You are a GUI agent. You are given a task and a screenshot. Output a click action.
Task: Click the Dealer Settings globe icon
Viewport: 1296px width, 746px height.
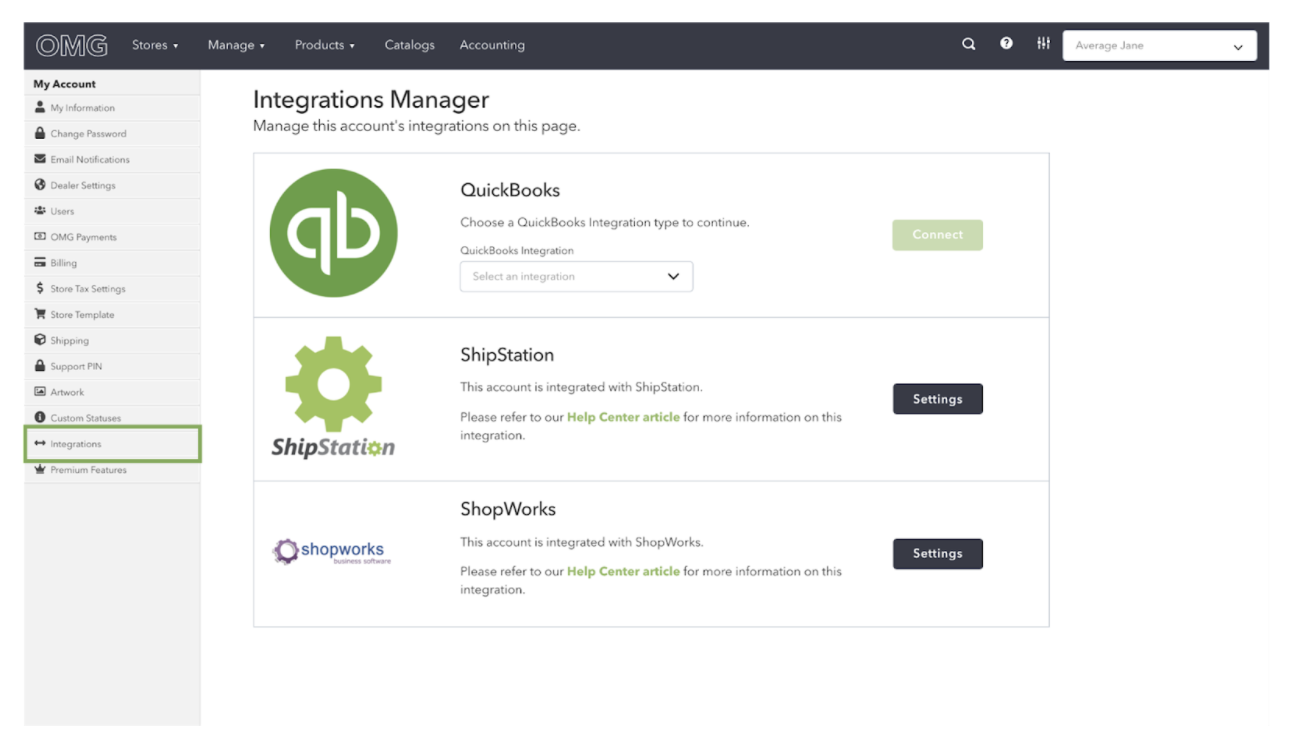pos(40,185)
